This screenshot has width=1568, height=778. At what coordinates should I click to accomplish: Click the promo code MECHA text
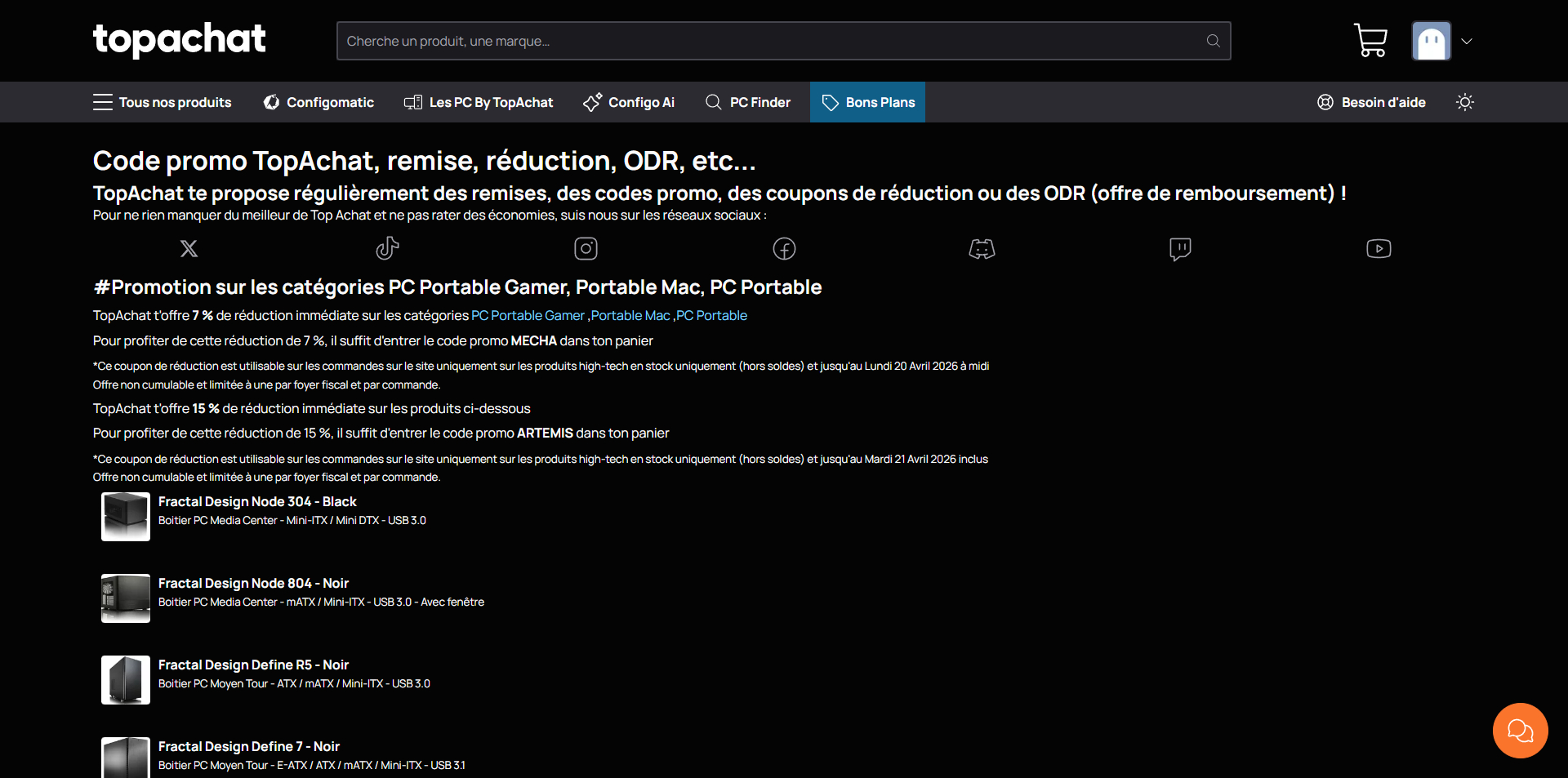(534, 340)
